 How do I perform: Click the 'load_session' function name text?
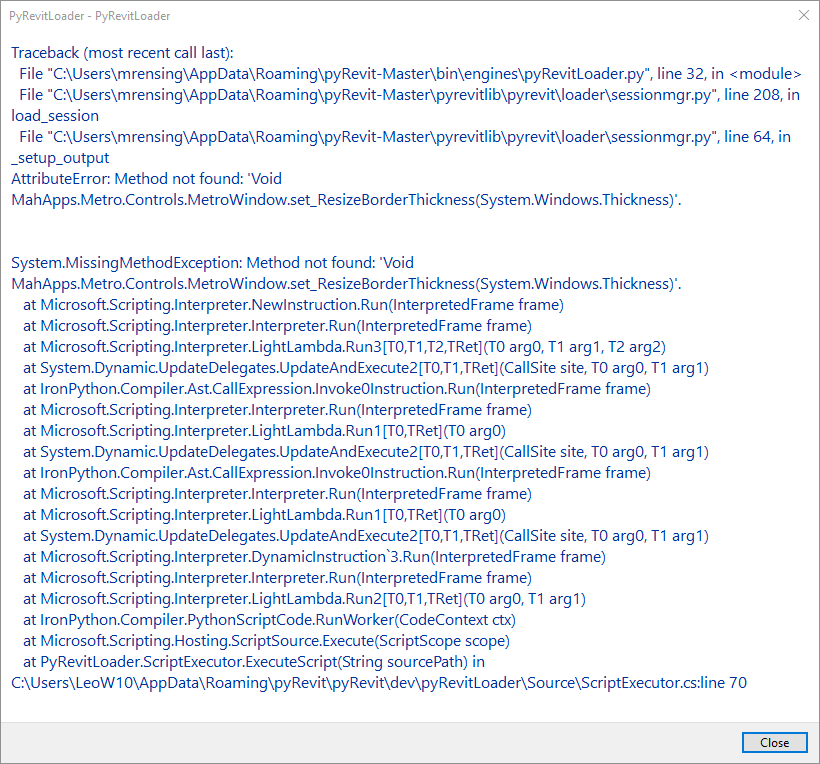tap(55, 116)
